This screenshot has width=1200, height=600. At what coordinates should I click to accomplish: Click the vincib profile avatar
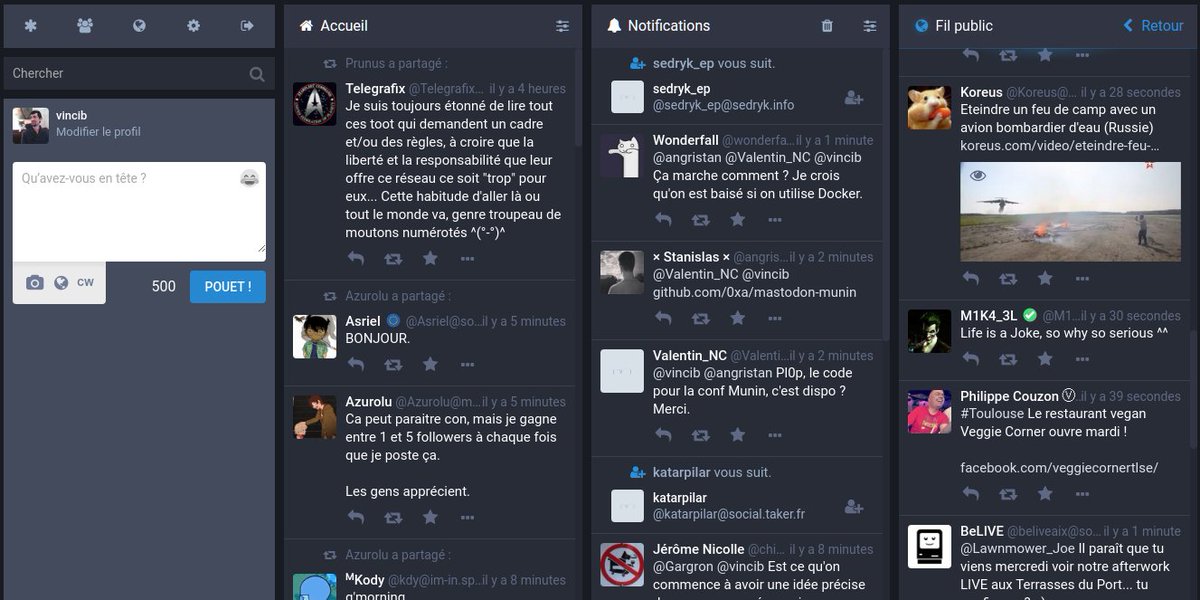[30, 126]
